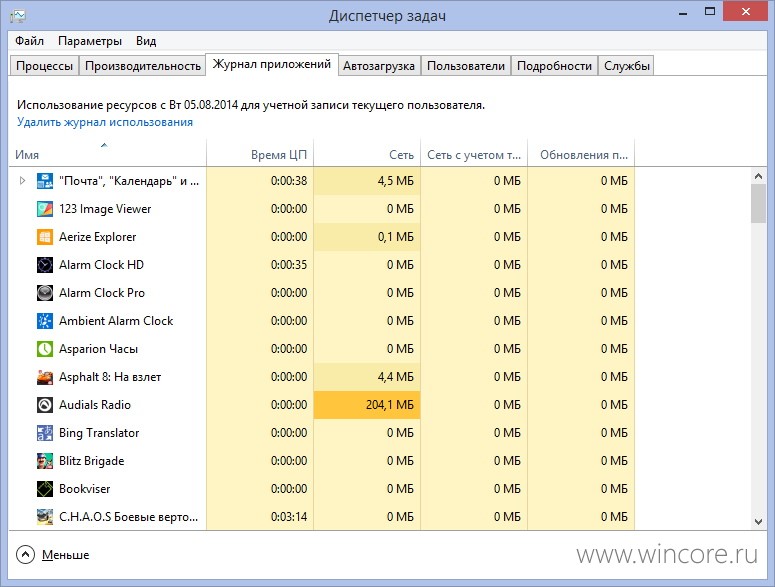Sort by the Имя column header
This screenshot has height=587, width=775.
tap(108, 154)
